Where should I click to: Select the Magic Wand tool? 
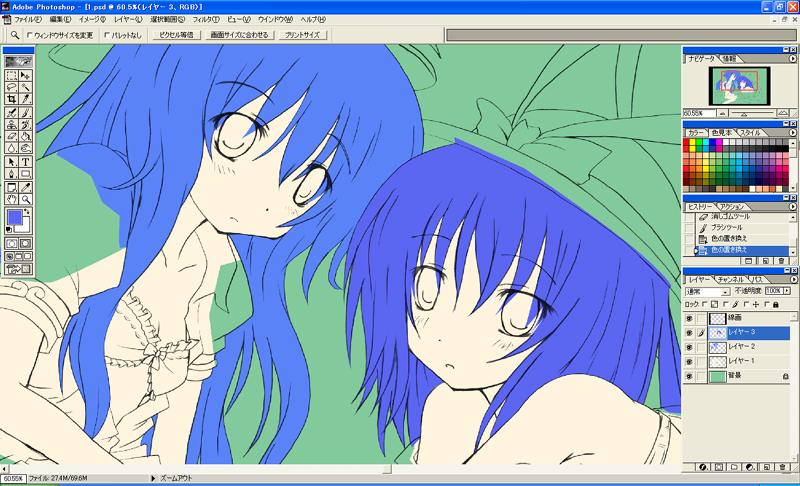coord(25,87)
